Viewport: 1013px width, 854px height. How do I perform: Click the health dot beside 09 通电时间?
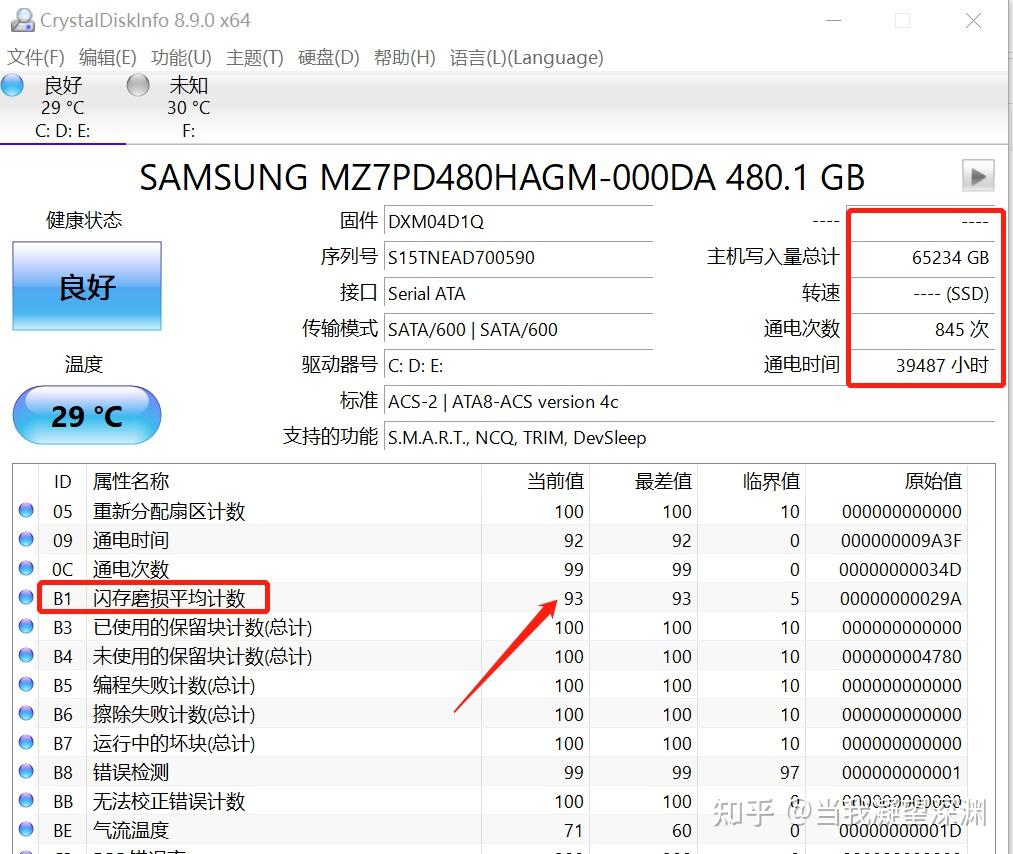25,539
